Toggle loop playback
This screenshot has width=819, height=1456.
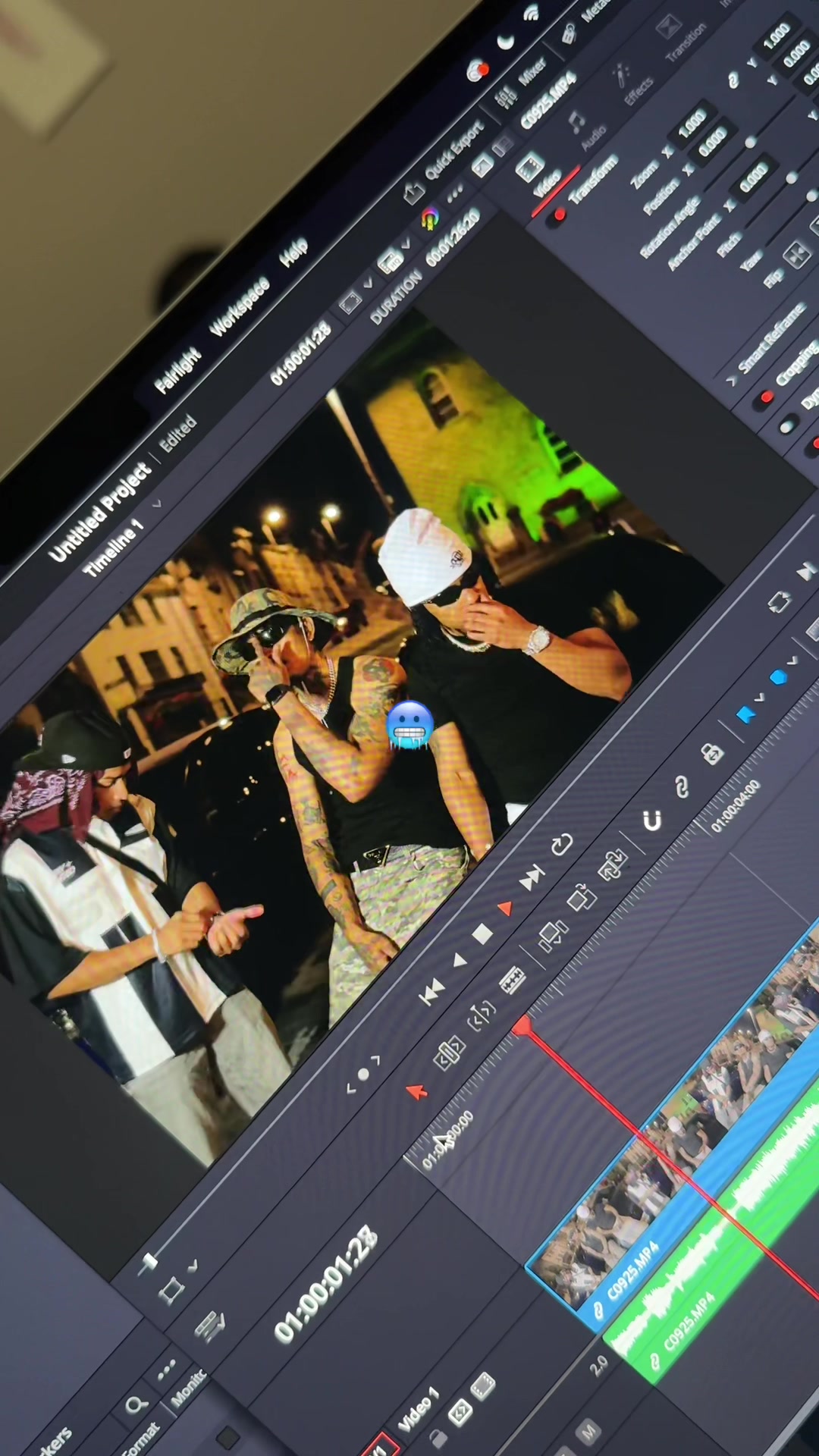(x=562, y=845)
